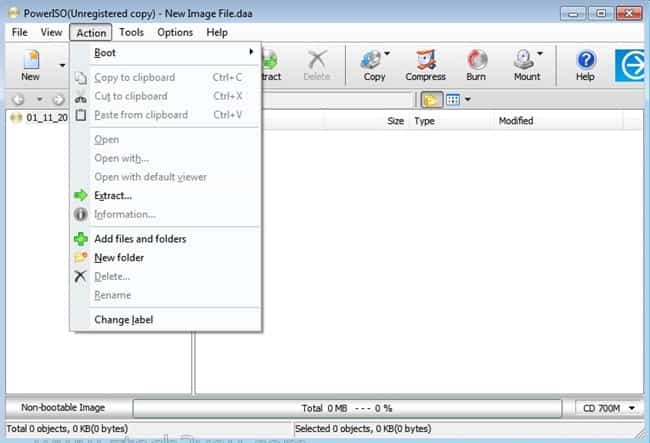
Task: Choose Extract... from Action menu
Action: click(x=166, y=196)
